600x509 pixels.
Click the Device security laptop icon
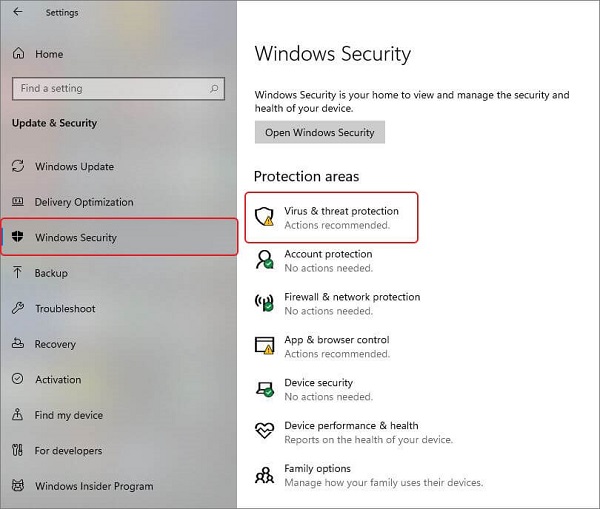point(265,389)
